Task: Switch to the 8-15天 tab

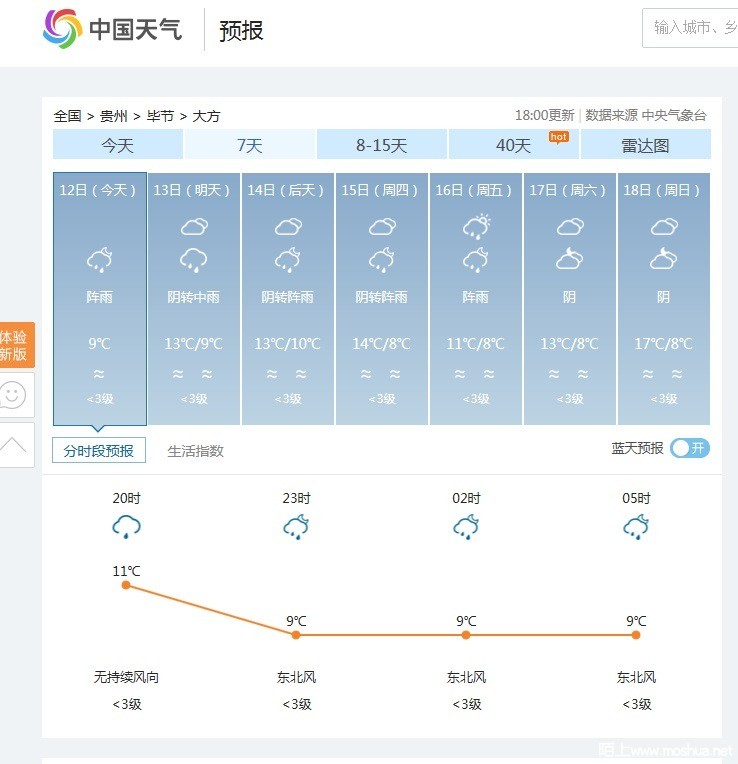Action: click(x=381, y=144)
